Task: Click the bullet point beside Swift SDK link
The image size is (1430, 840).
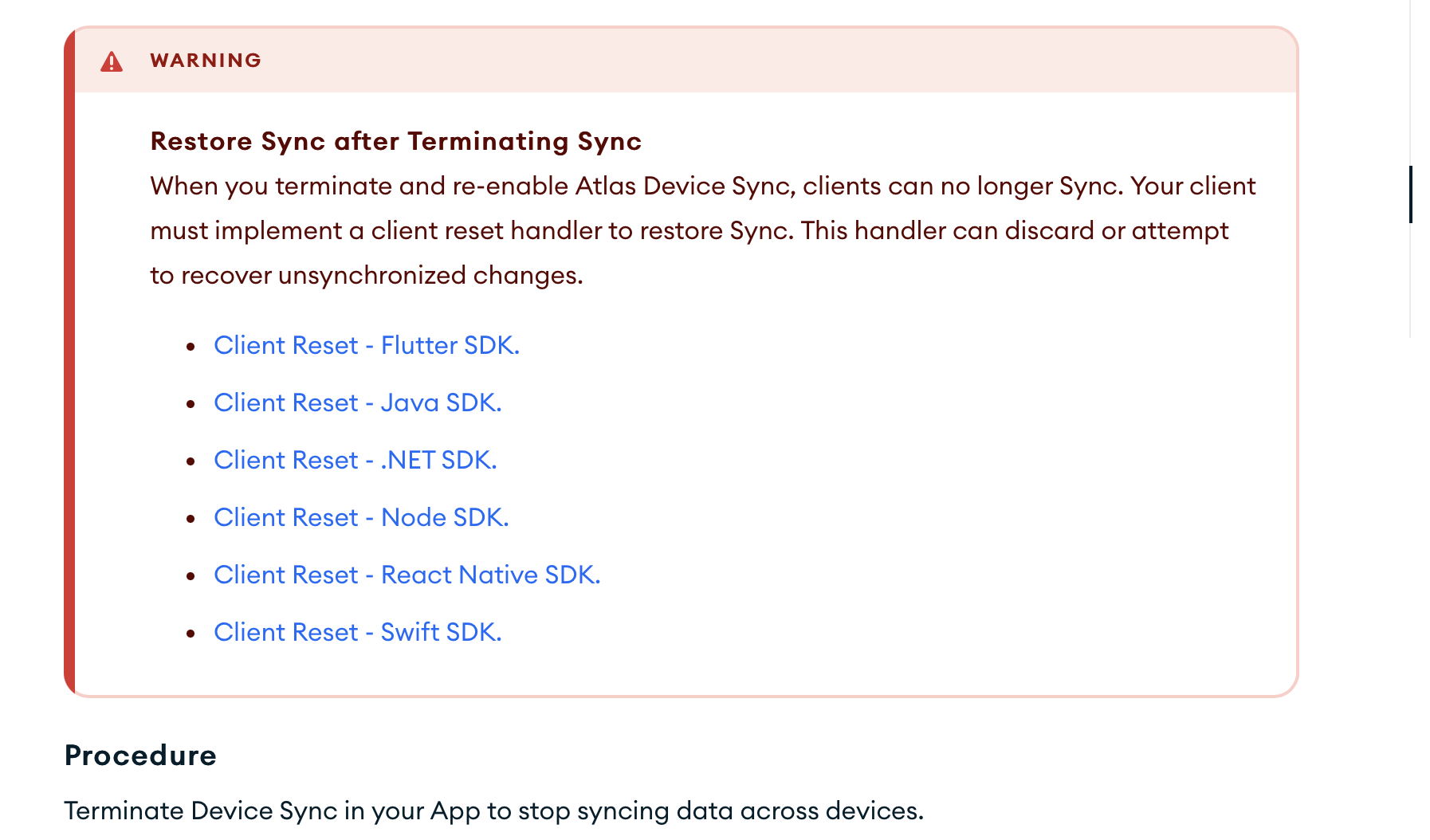Action: 191,634
